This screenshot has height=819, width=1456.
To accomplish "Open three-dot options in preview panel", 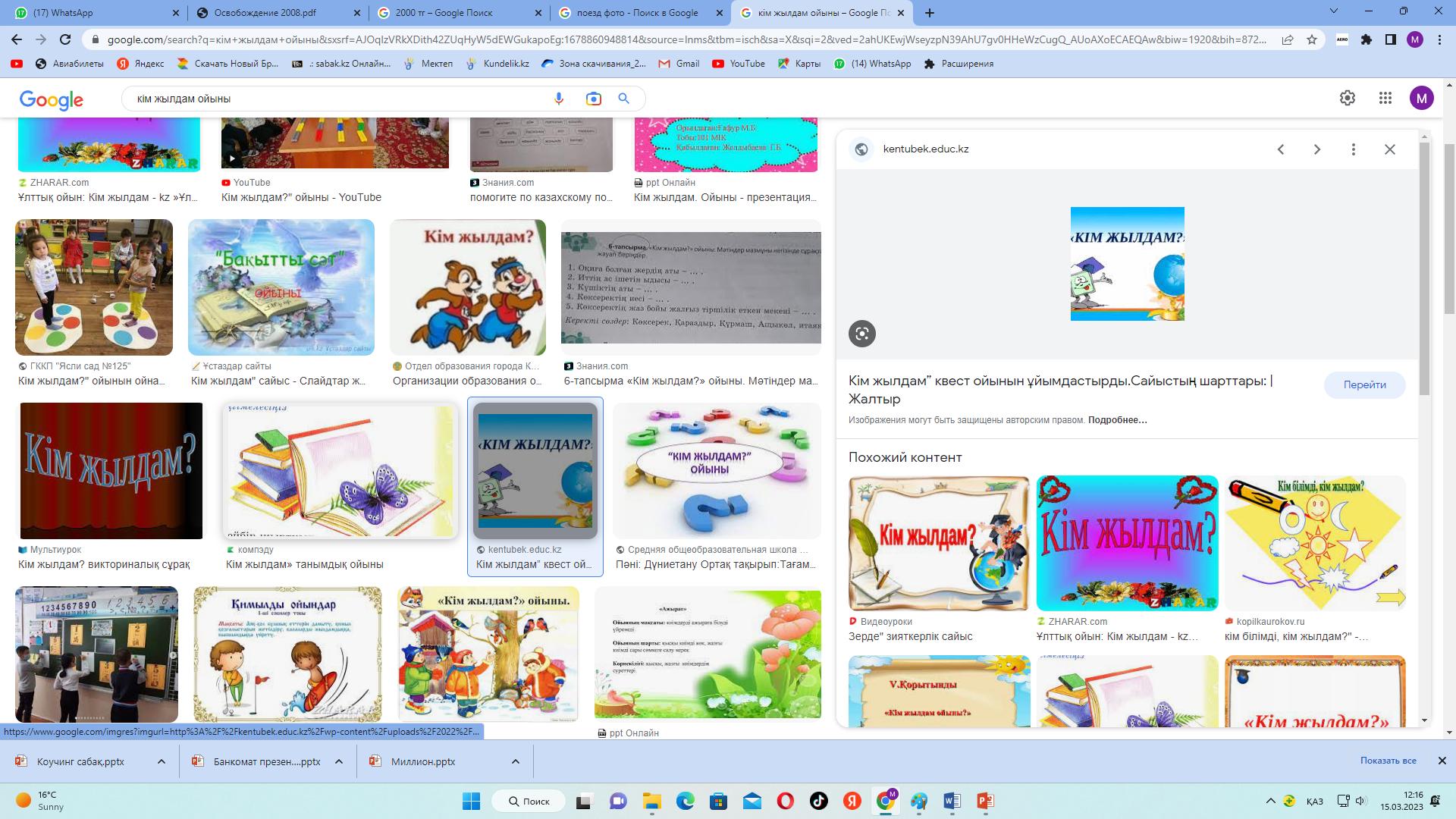I will (1353, 149).
